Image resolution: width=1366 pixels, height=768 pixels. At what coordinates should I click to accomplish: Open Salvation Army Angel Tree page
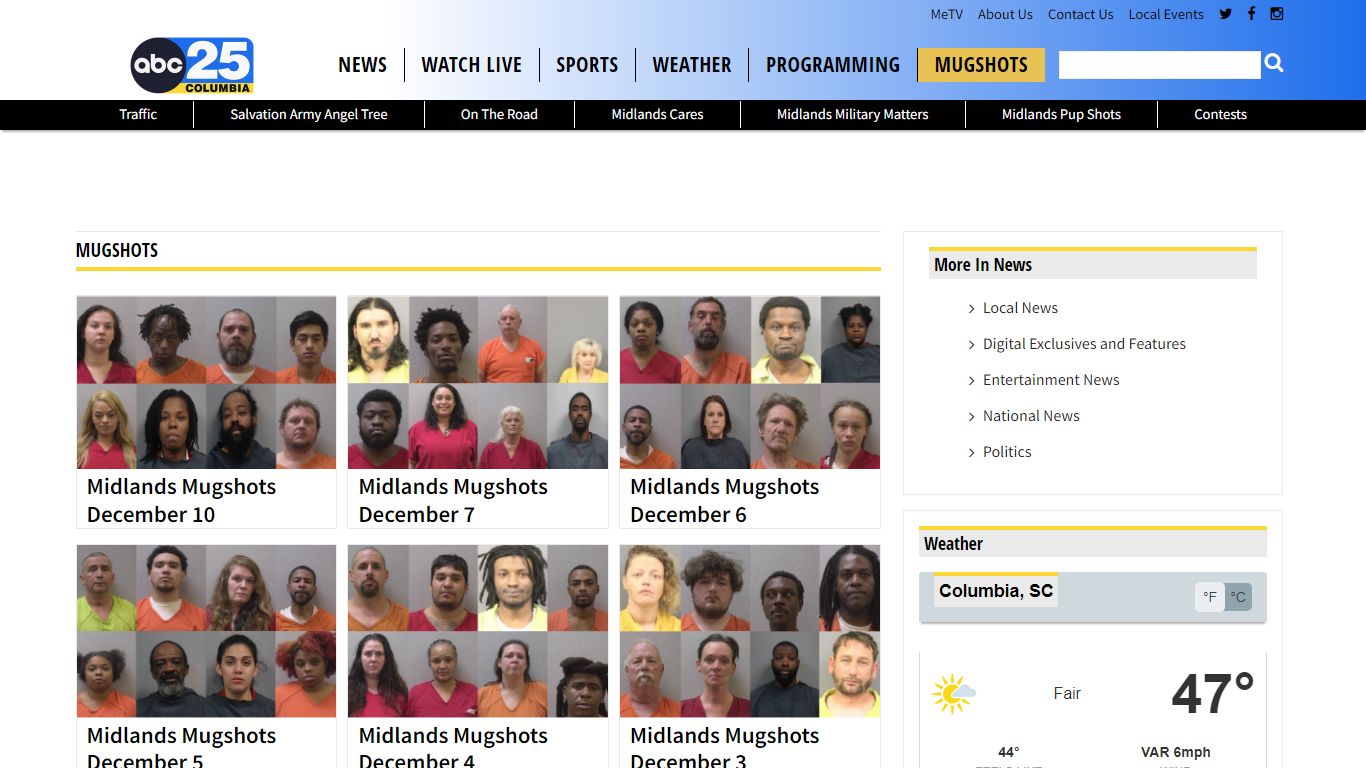pos(309,114)
